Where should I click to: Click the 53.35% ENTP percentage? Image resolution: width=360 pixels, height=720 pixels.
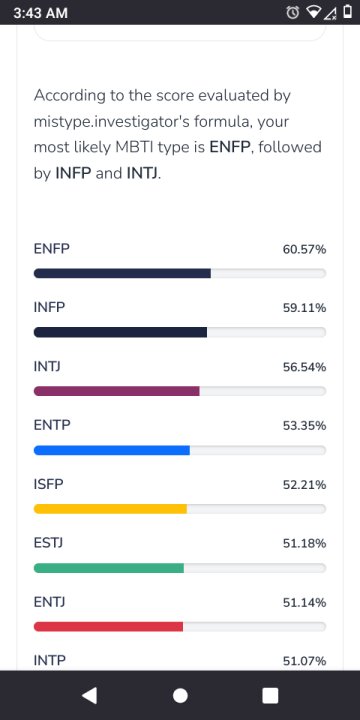pos(304,426)
